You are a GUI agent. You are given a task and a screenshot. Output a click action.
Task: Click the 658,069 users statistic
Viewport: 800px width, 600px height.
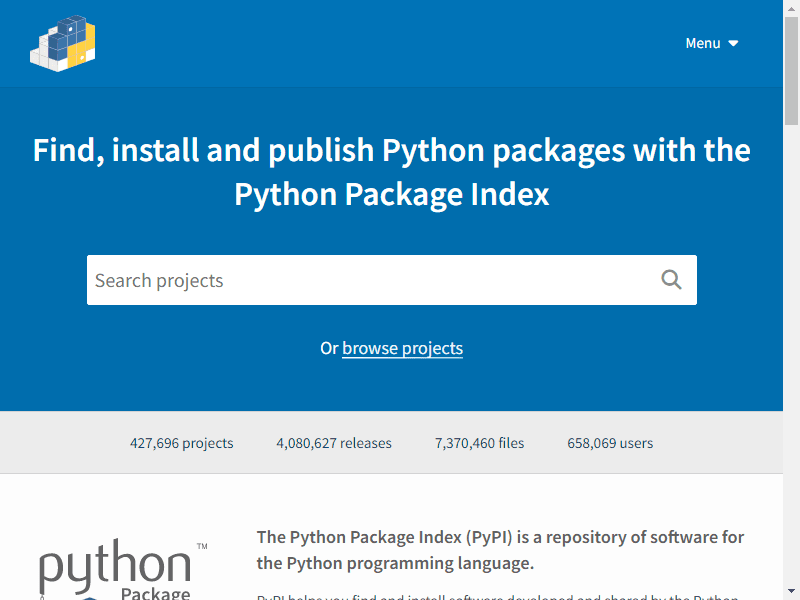point(610,443)
